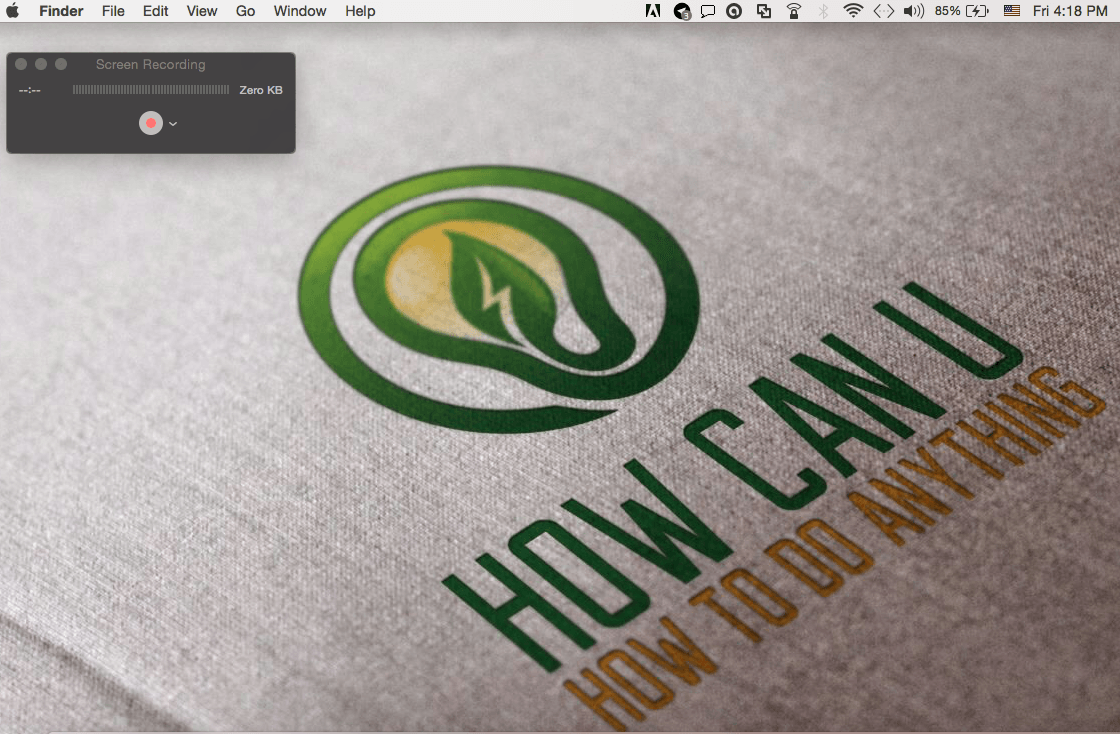This screenshot has height=734, width=1120.
Task: Close the Screen Recording window
Action: (x=21, y=64)
